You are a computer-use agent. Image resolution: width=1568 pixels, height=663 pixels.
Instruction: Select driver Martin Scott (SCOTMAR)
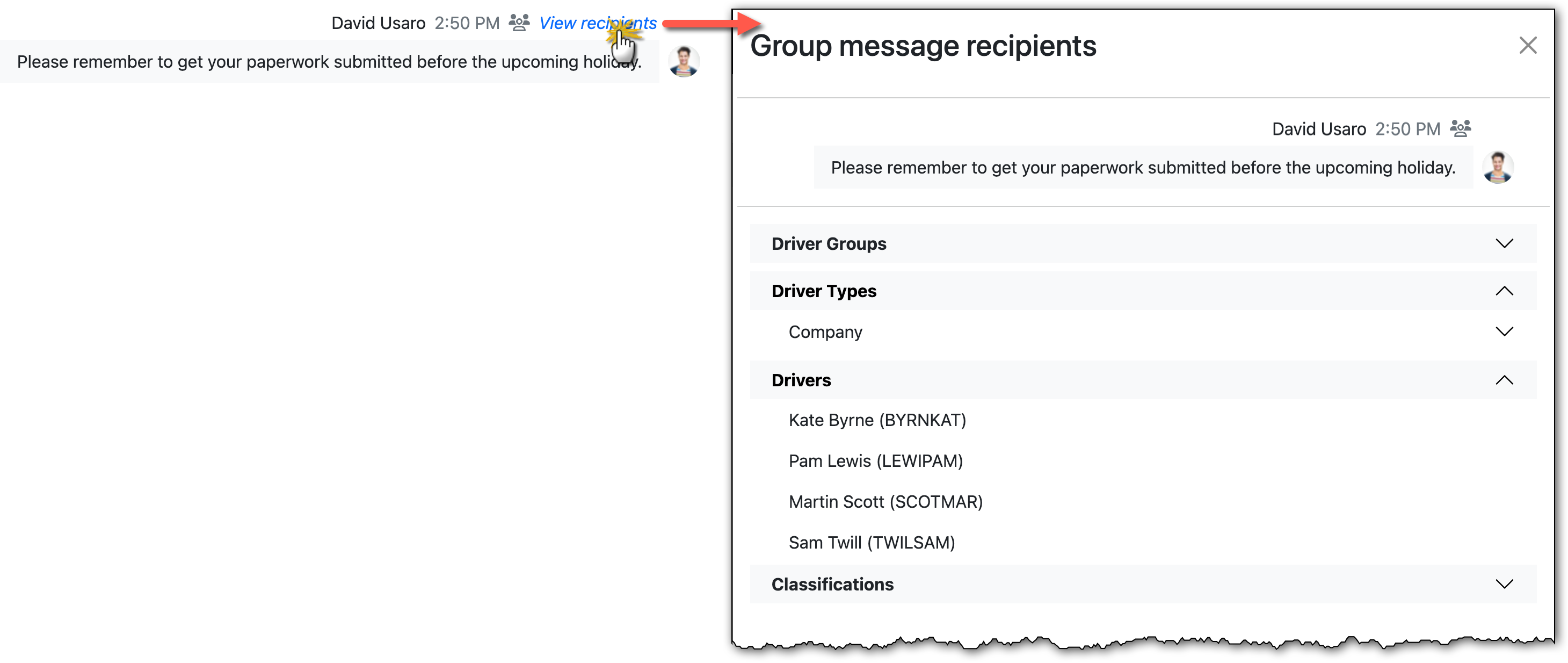(x=885, y=502)
